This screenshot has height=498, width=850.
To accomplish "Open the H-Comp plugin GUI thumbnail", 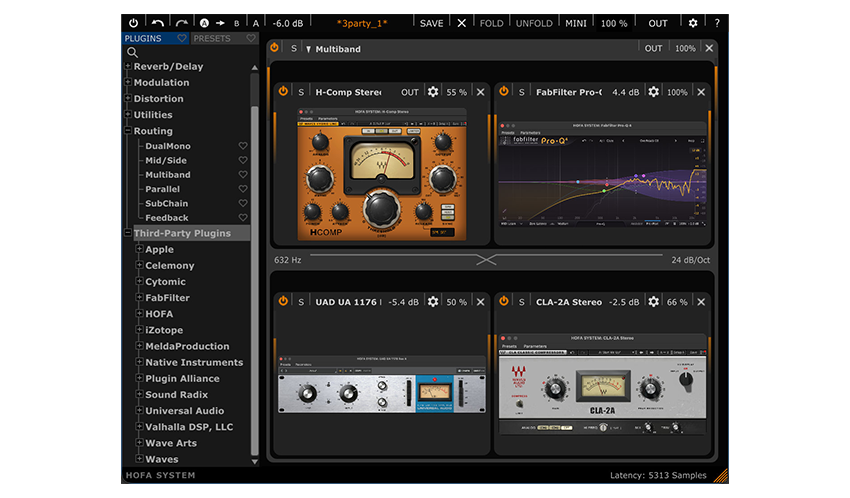I will (x=382, y=174).
